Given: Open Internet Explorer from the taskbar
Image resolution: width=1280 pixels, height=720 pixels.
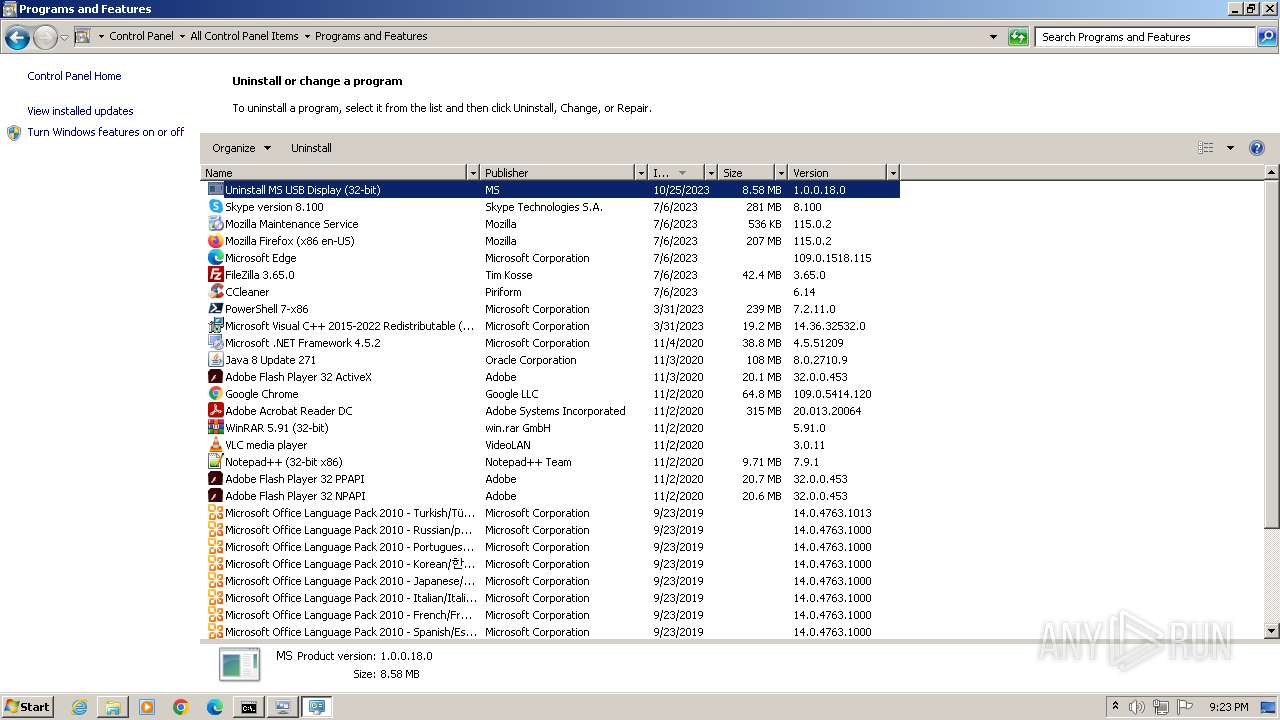Looking at the screenshot, I should 79,707.
